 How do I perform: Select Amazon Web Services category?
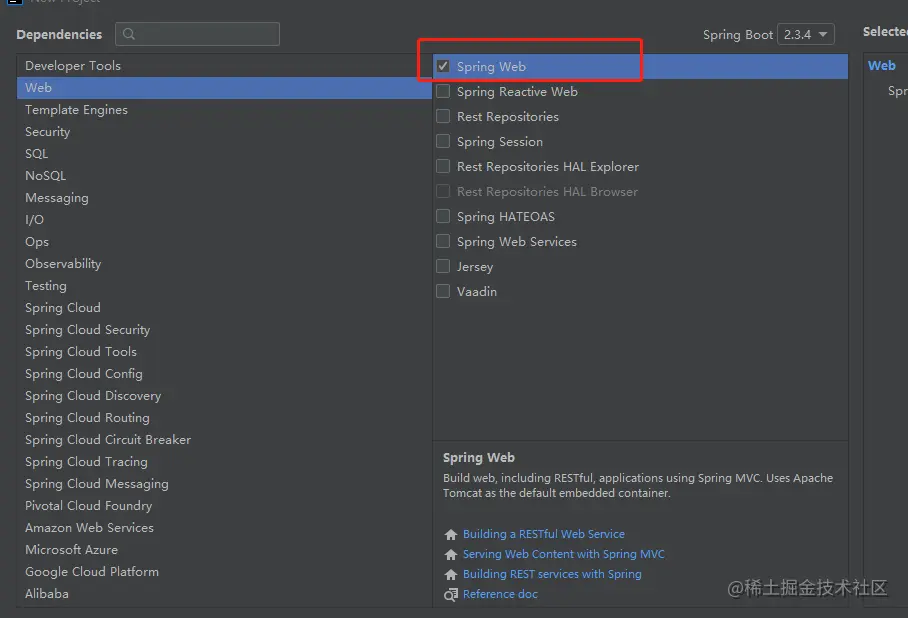[224, 528]
